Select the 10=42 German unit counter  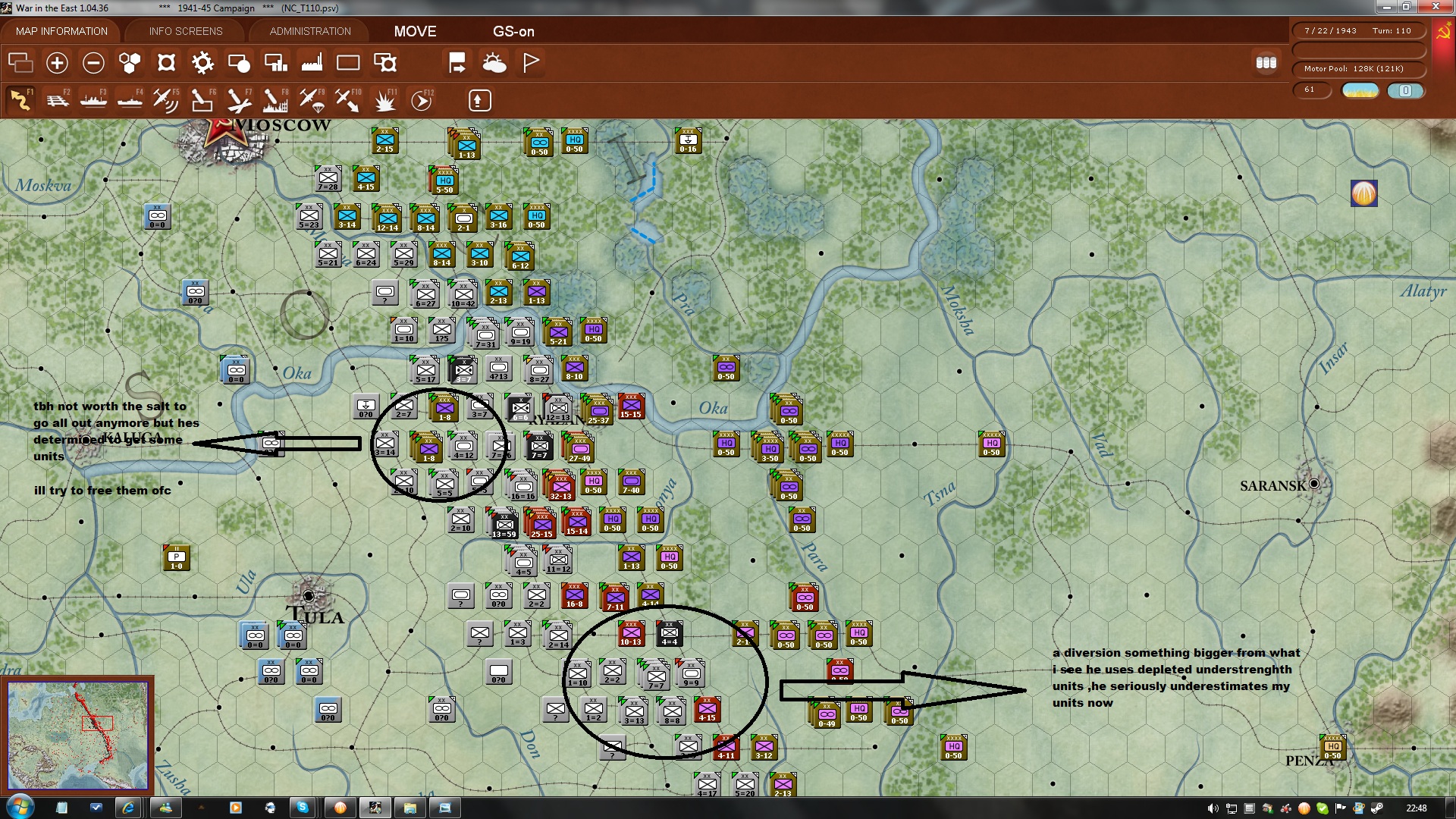coord(463,293)
